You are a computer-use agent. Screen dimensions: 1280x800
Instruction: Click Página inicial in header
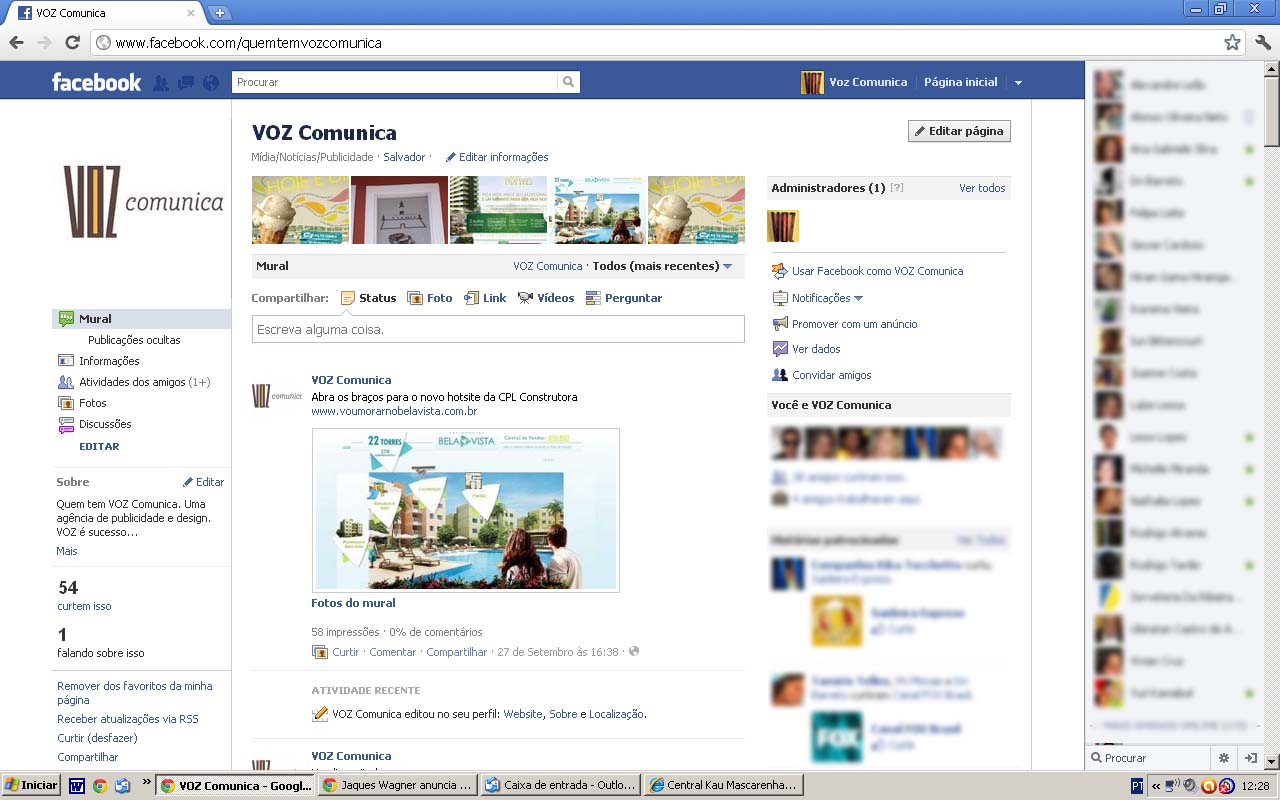click(x=960, y=82)
